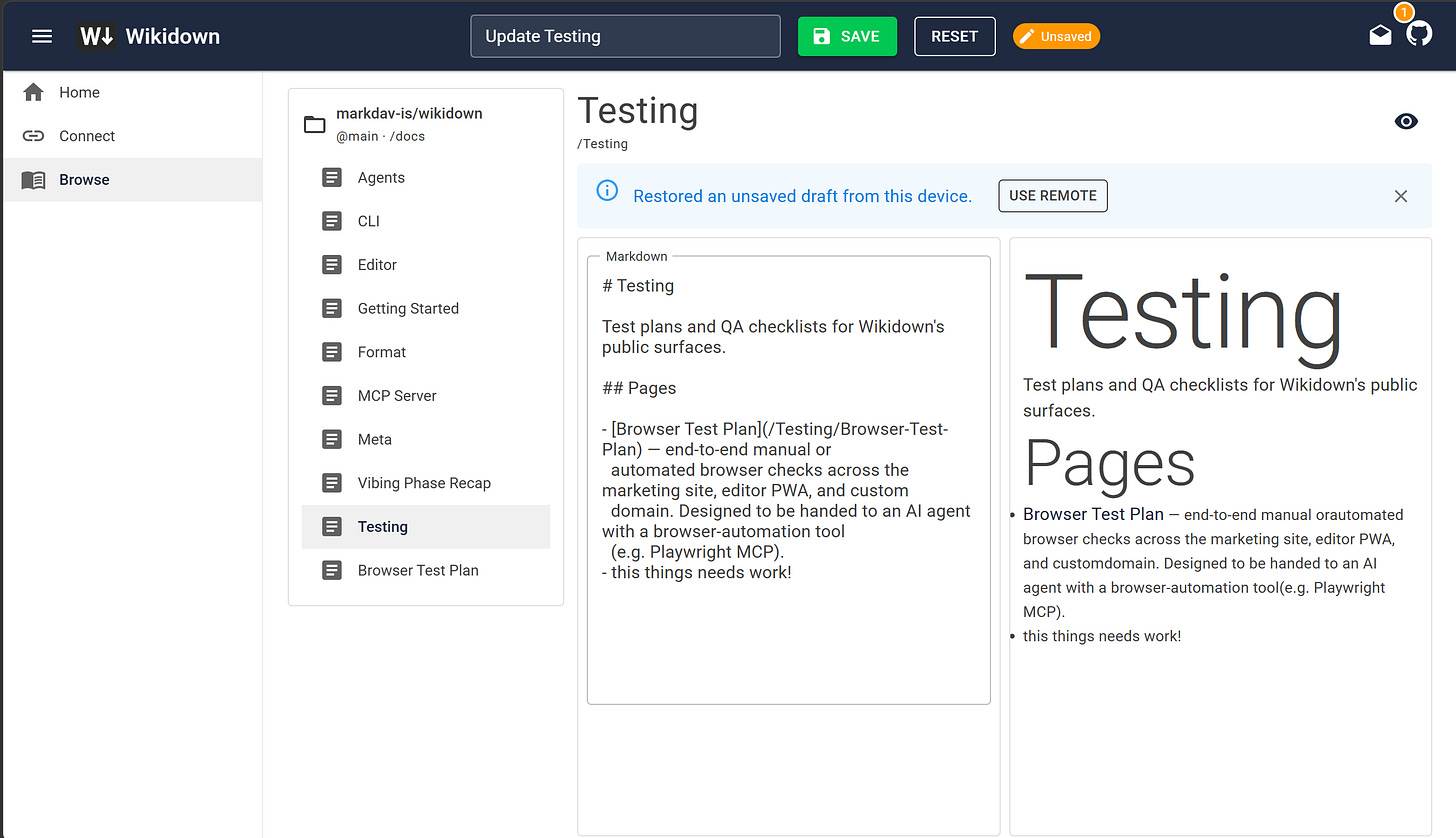Click the notification count badge

click(1404, 12)
